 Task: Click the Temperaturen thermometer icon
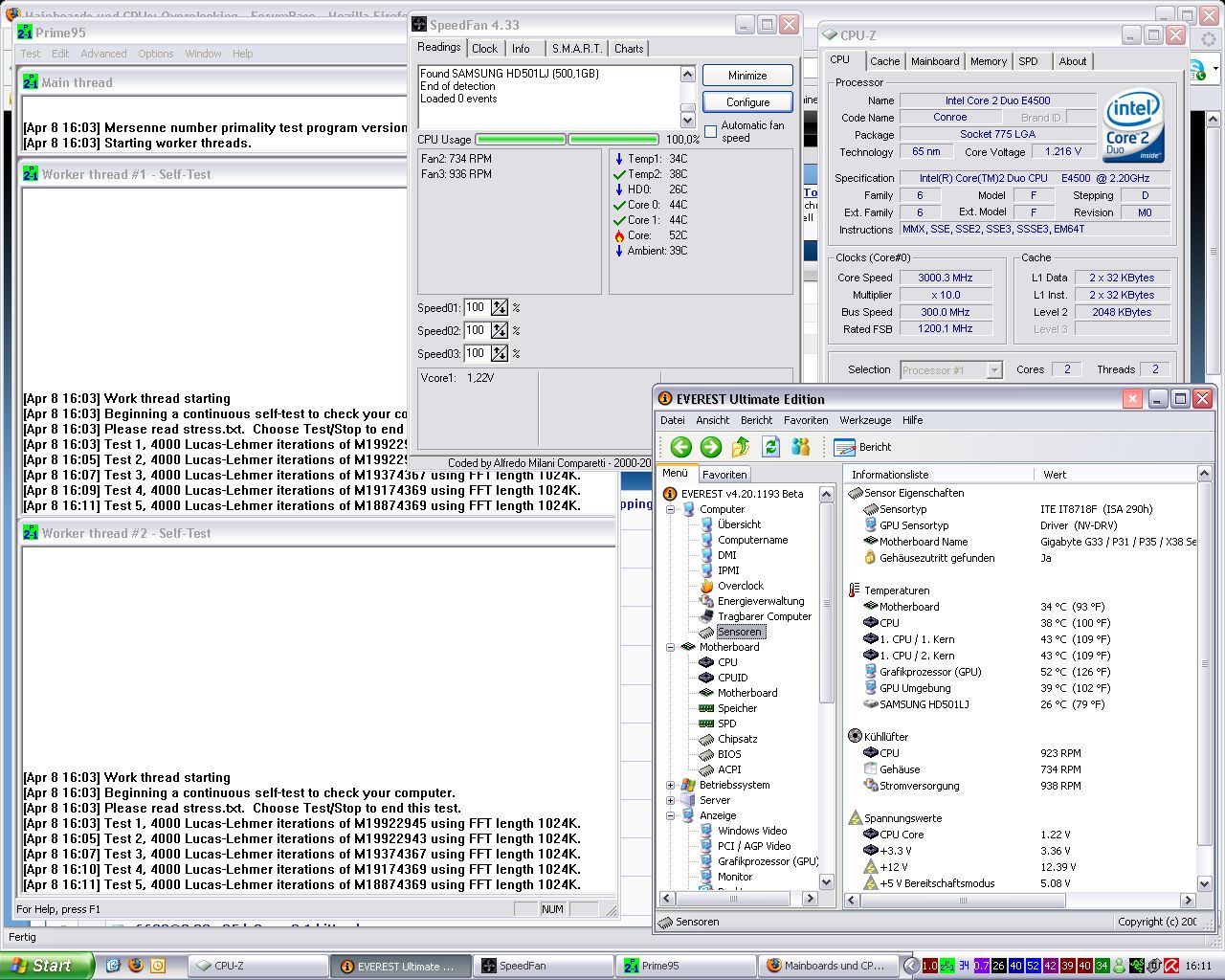[854, 590]
